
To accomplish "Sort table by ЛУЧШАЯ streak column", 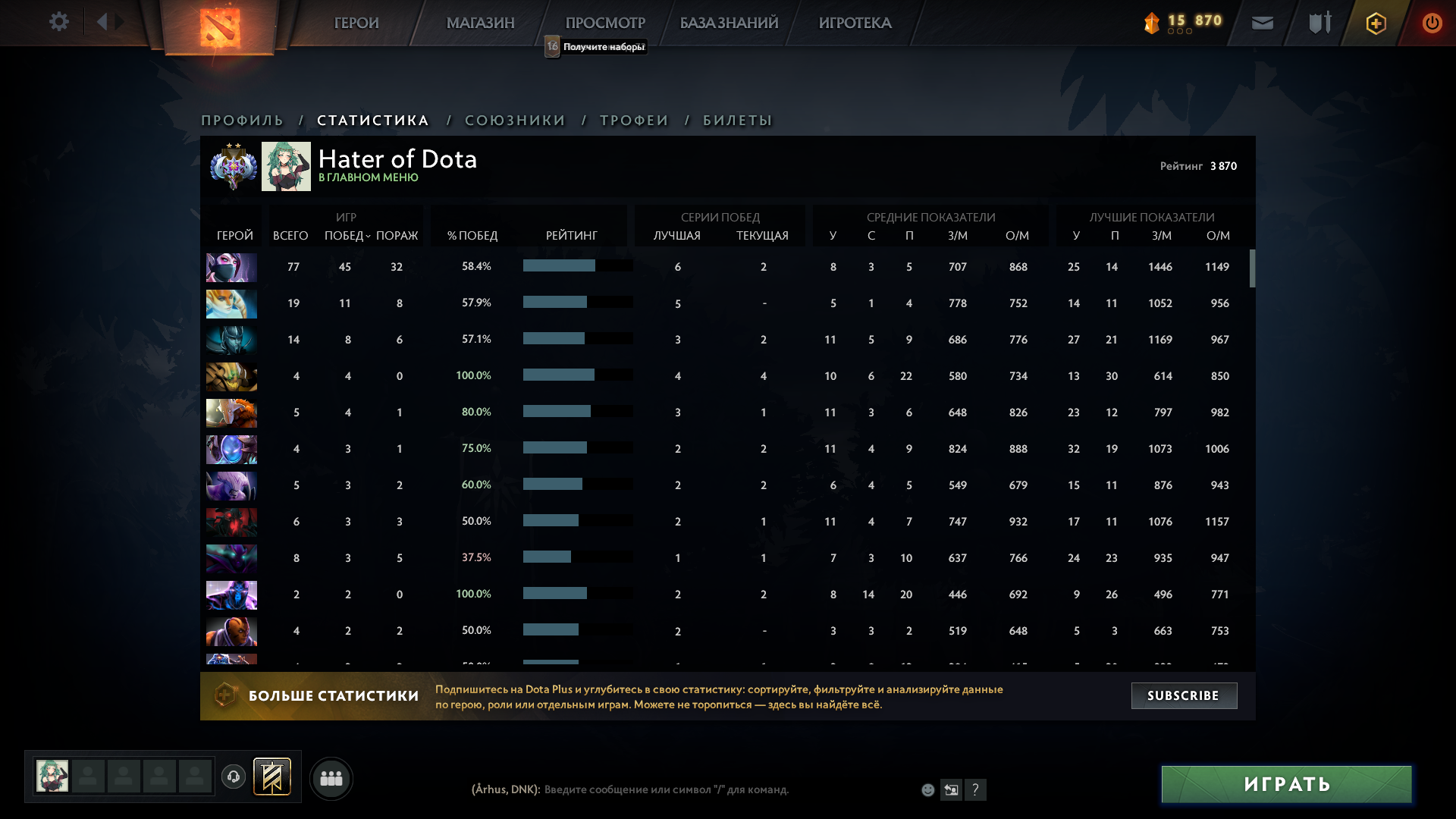I will click(x=677, y=236).
